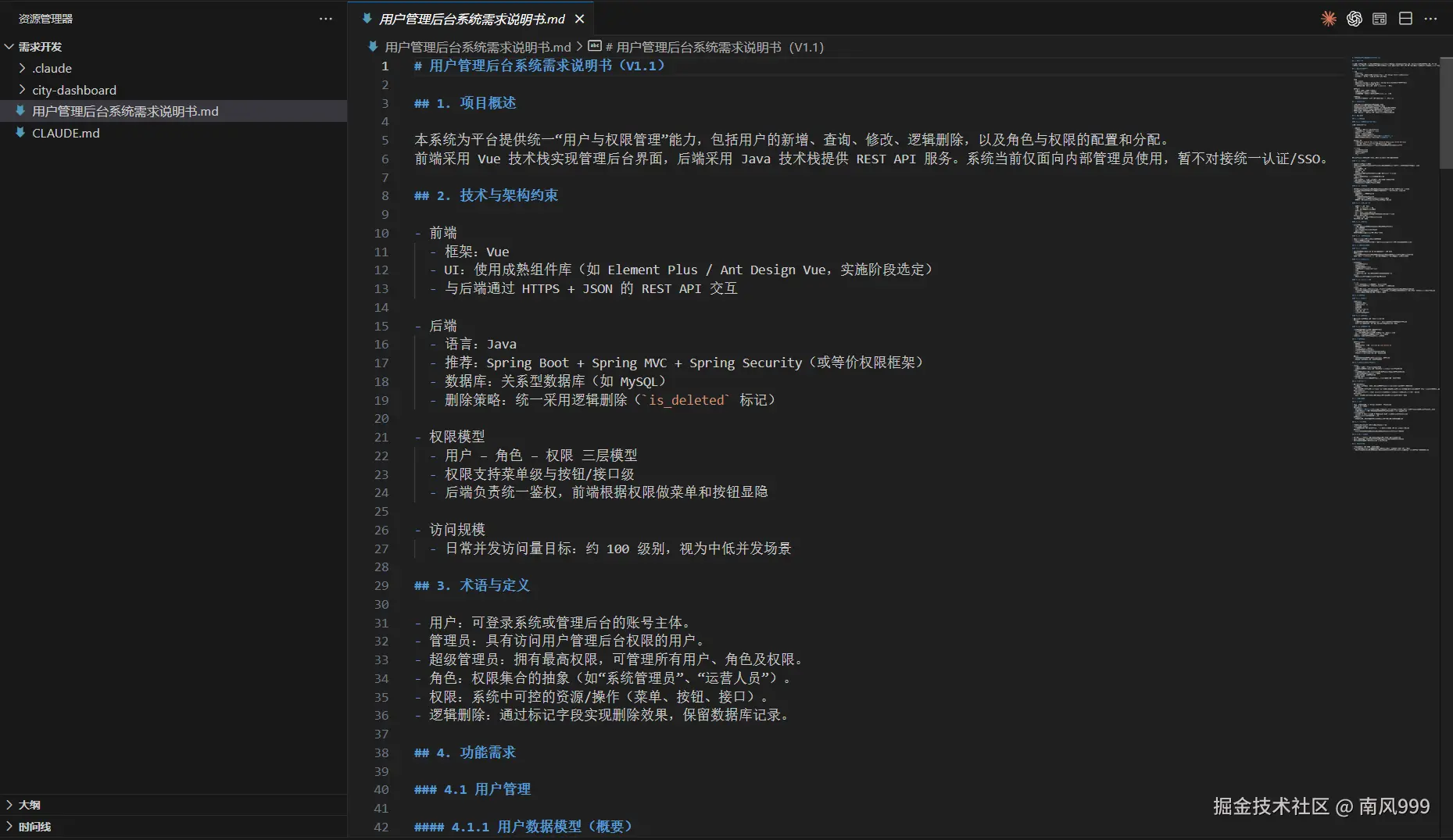Click the line '- 框架：Vue'
Viewport: 1453px width, 840px height.
click(x=469, y=252)
